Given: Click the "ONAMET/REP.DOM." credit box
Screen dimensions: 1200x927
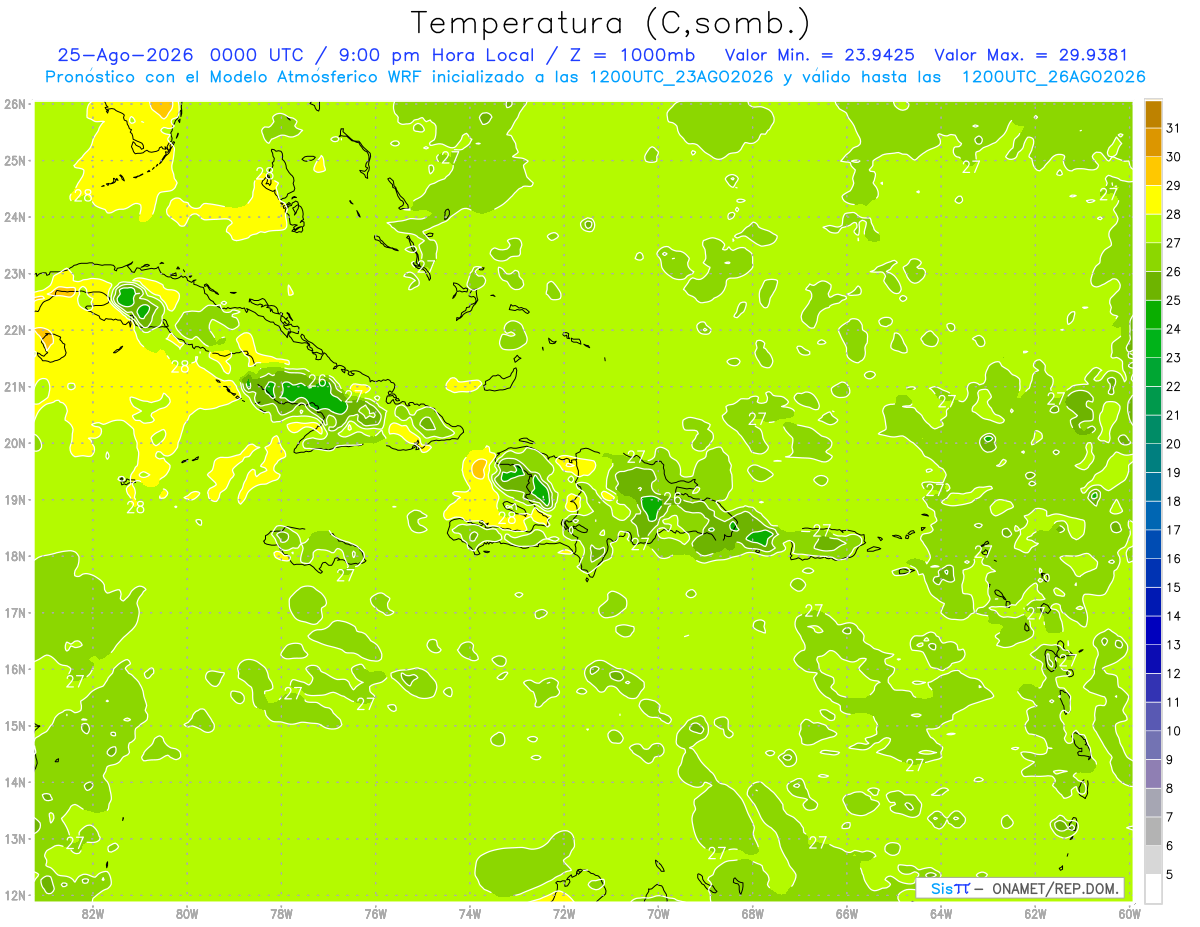Looking at the screenshot, I should click(1021, 888).
